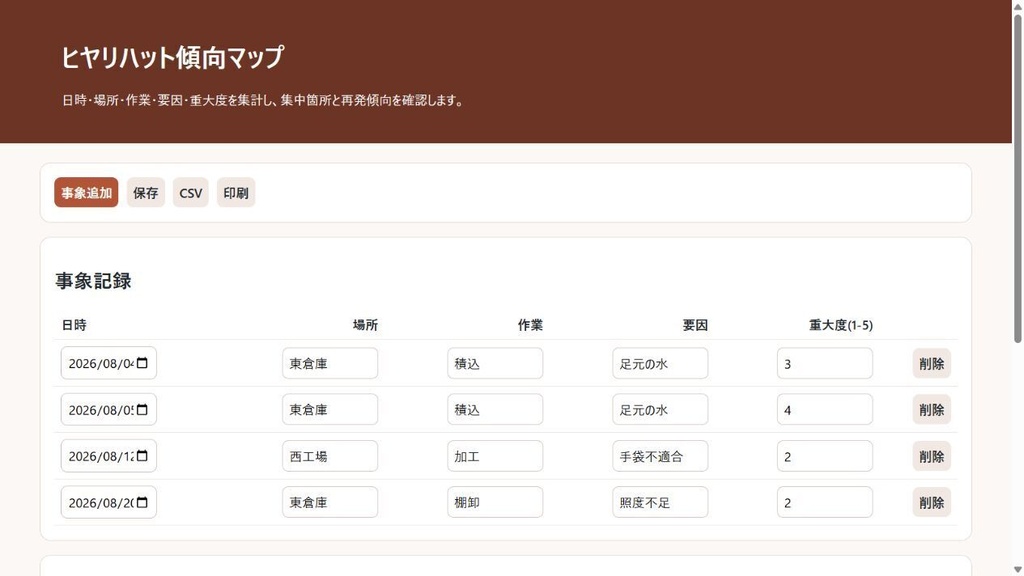Viewport: 1024px width, 576px height.
Task: Focus the 2026/08/12 date field
Action: (108, 456)
